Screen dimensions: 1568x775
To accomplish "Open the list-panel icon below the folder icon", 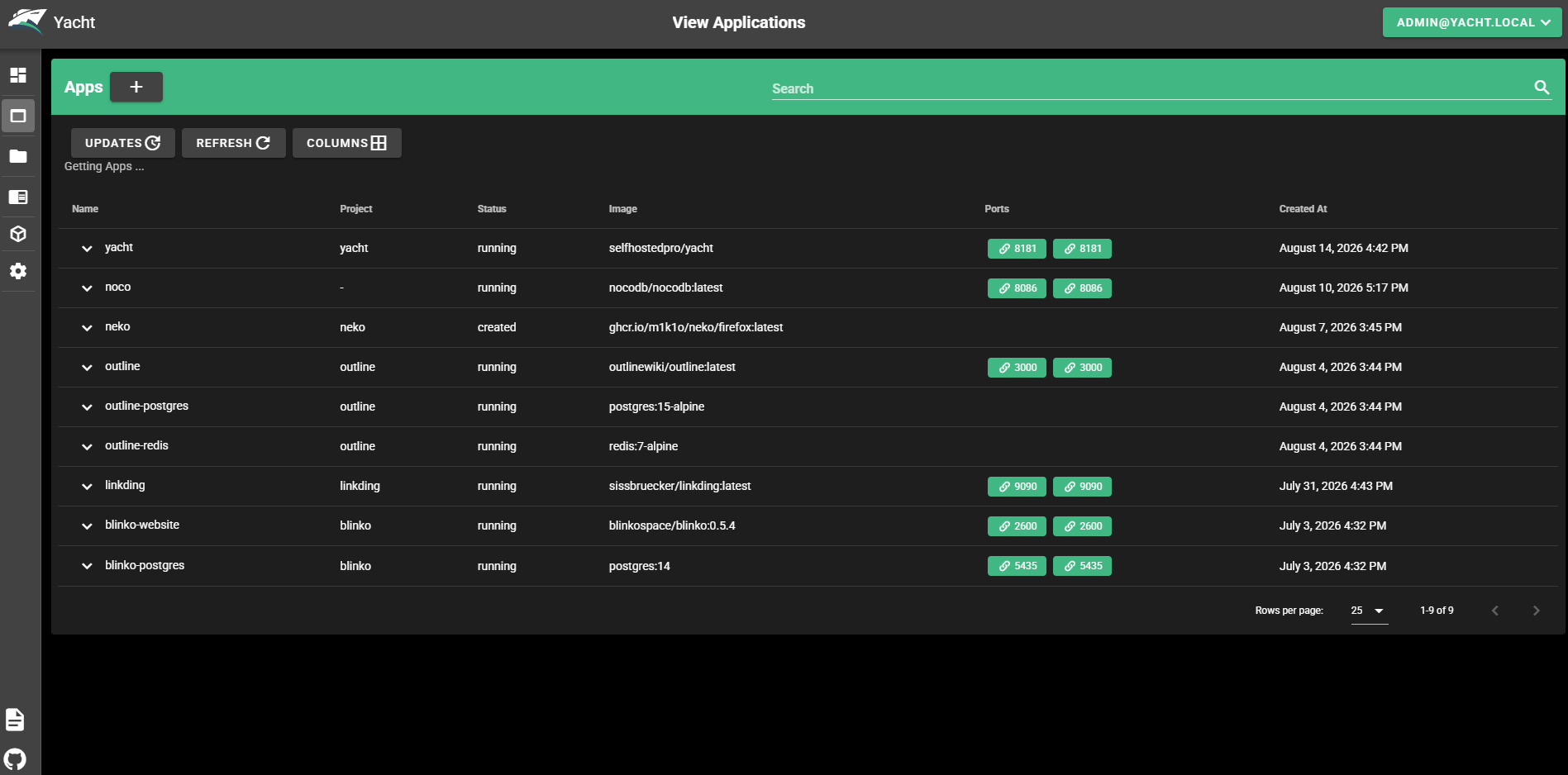I will click(18, 197).
